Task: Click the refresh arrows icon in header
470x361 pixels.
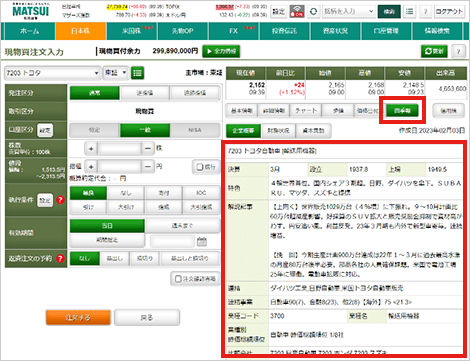Action: (x=313, y=12)
